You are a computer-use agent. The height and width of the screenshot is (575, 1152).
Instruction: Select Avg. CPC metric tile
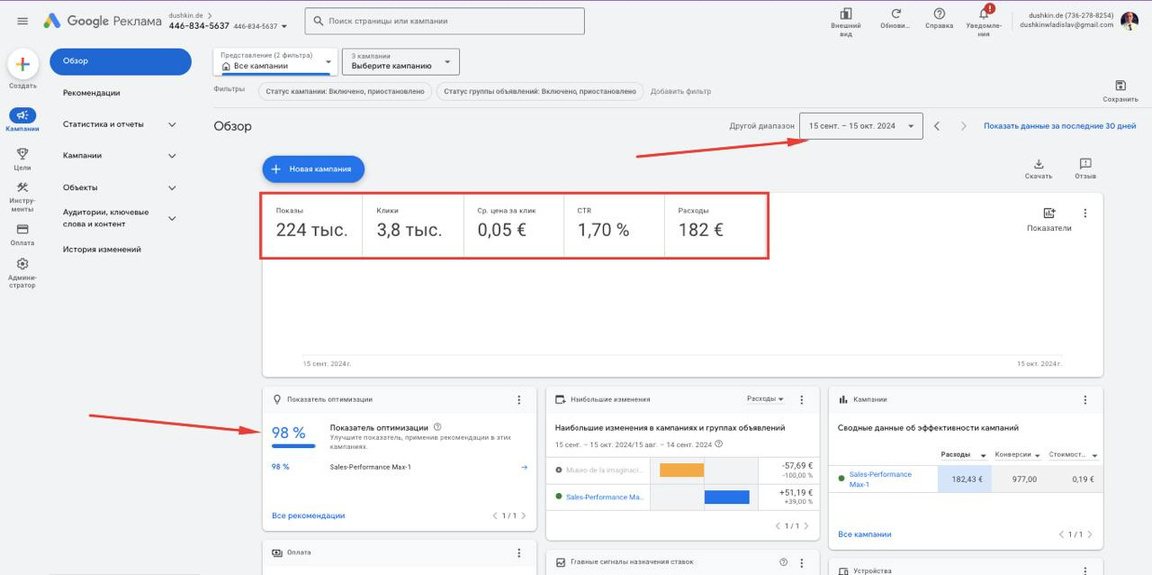pos(514,225)
